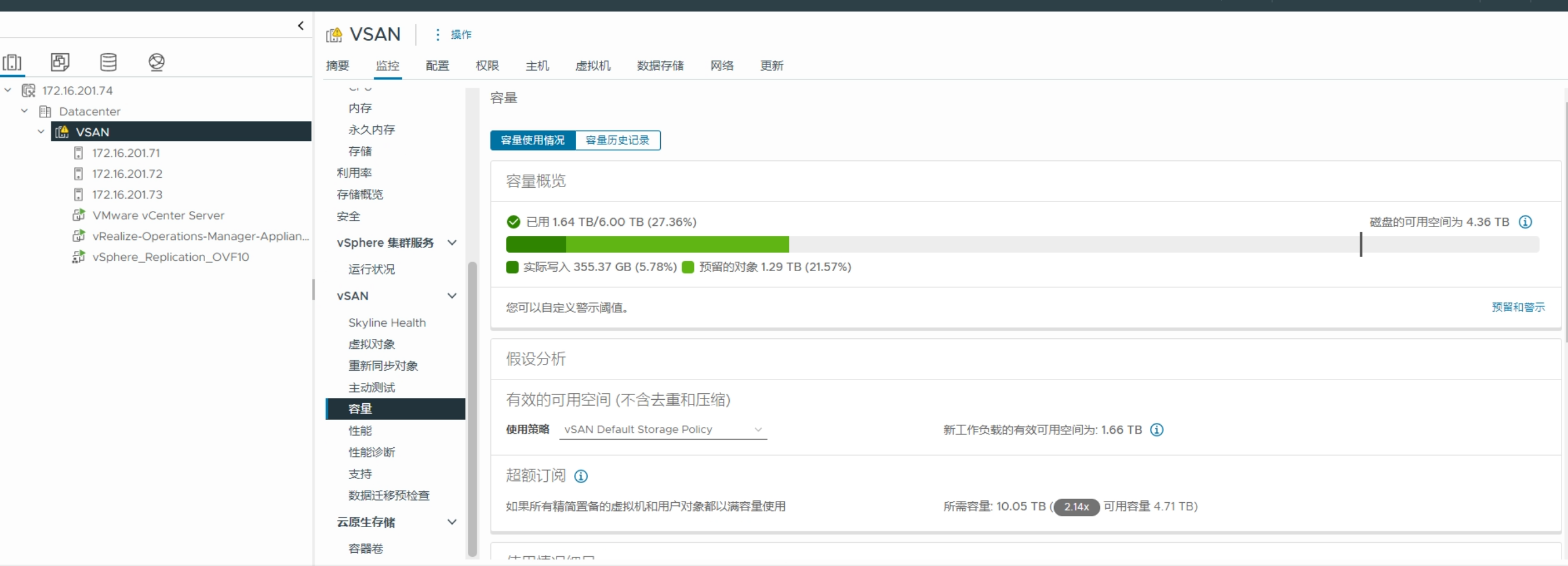Switch to the 数据存储 tab
Screen dimensions: 1568x566
click(x=660, y=65)
